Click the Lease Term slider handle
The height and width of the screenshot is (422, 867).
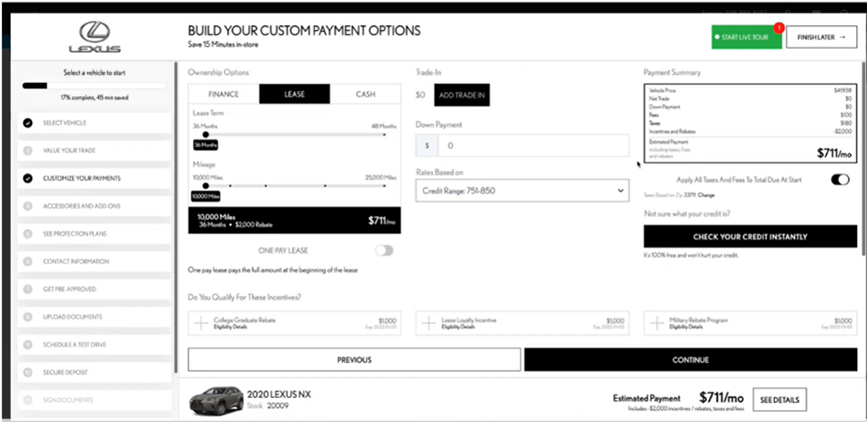pyautogui.click(x=206, y=134)
